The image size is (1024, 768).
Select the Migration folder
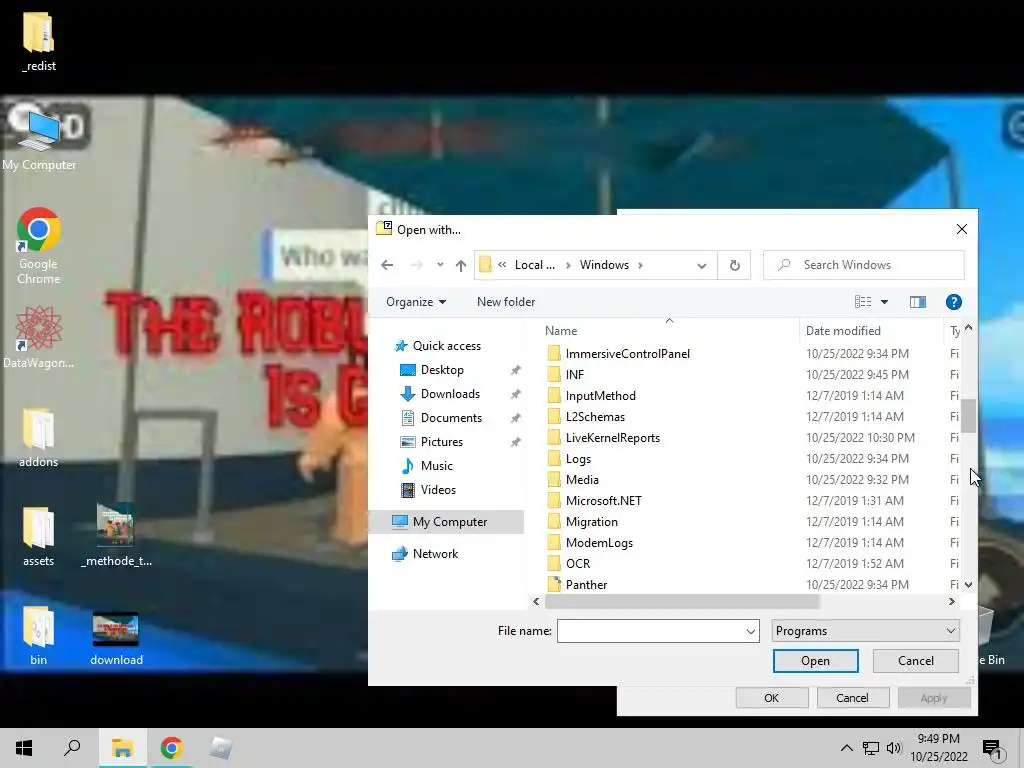click(x=592, y=522)
